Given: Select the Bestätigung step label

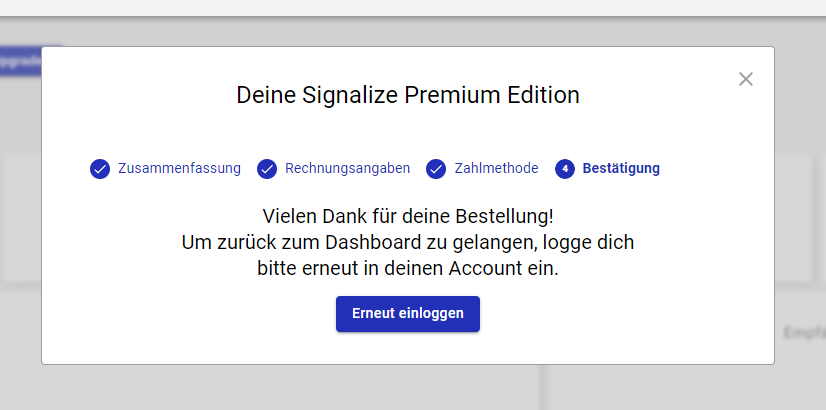Looking at the screenshot, I should (621, 168).
